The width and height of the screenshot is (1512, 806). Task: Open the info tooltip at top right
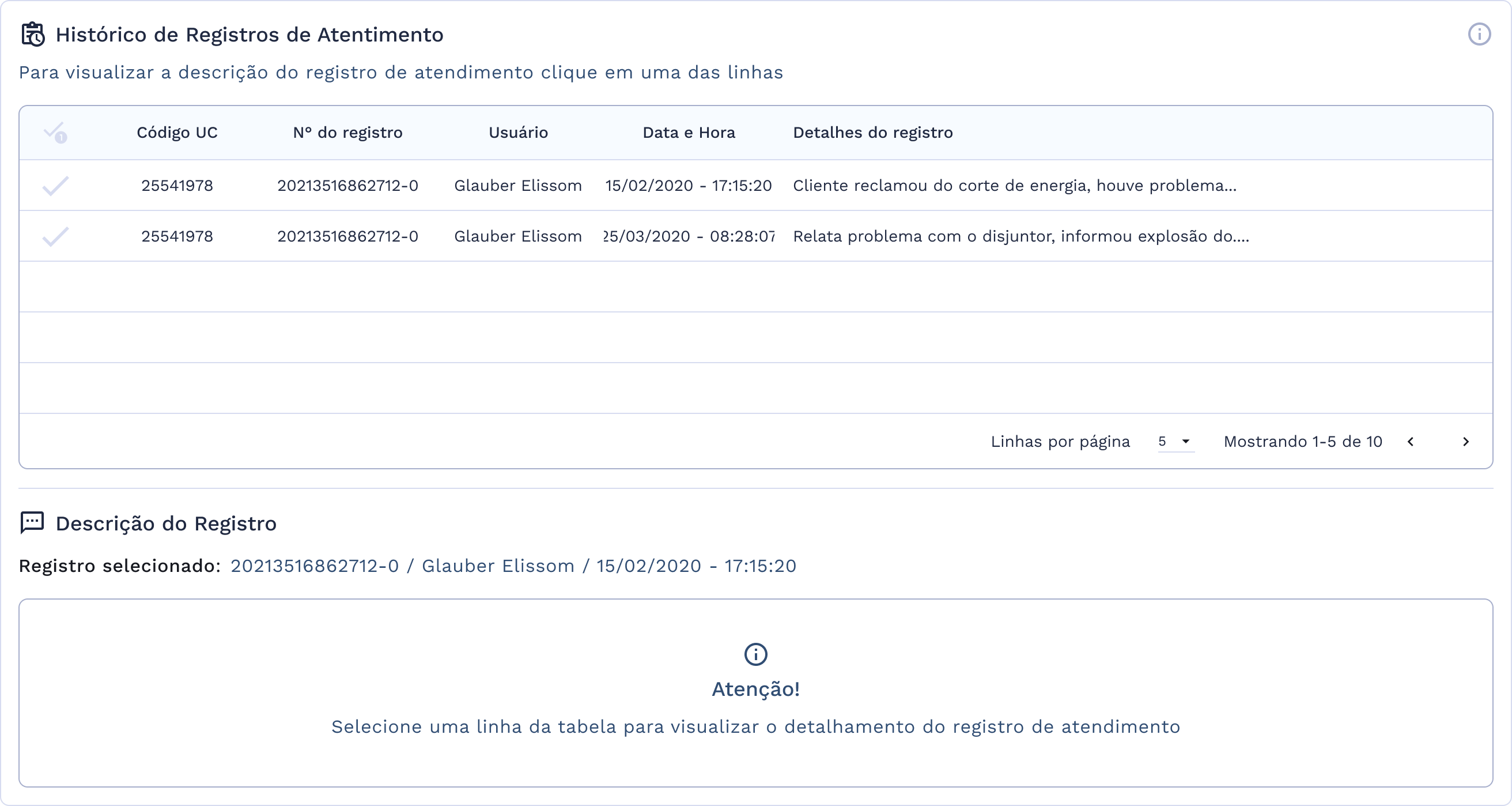point(1480,34)
